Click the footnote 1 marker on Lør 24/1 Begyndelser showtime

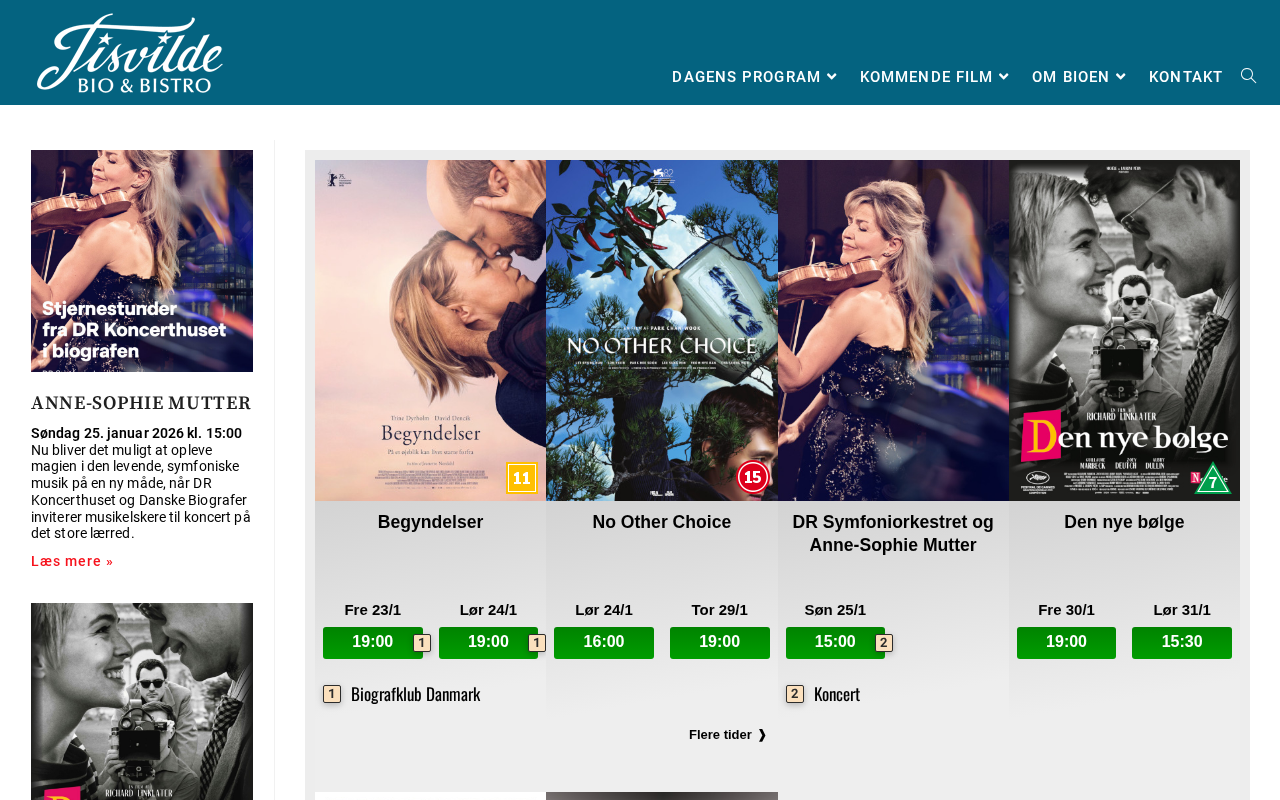pyautogui.click(x=537, y=643)
